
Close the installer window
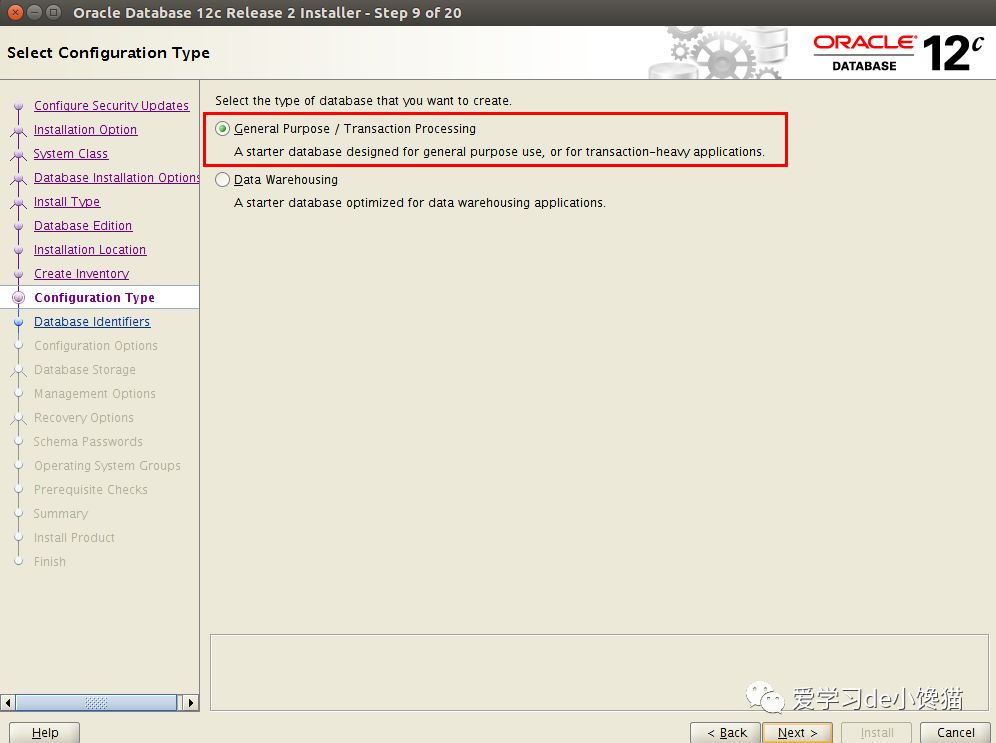tap(16, 12)
